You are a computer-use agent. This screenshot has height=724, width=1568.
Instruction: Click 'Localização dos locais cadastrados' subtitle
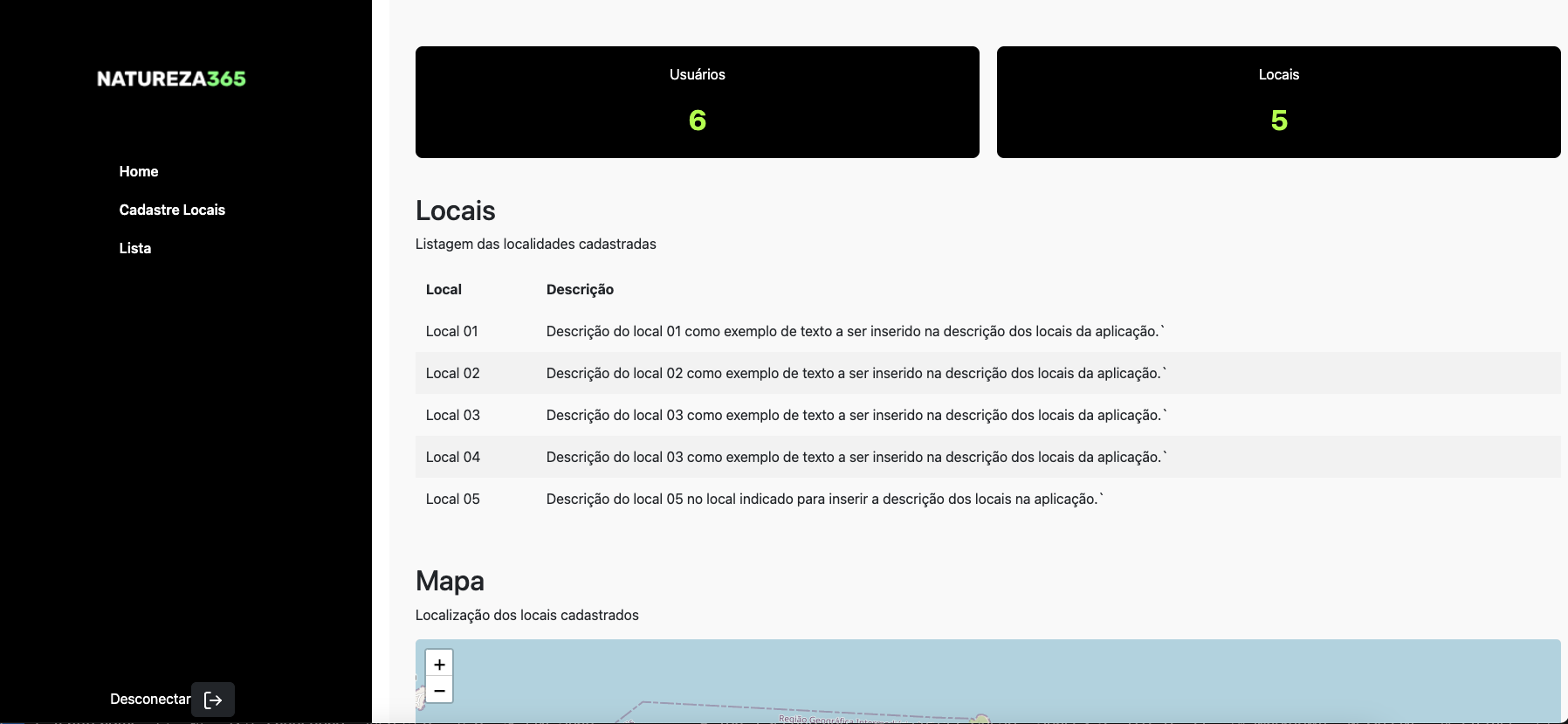pyautogui.click(x=527, y=615)
